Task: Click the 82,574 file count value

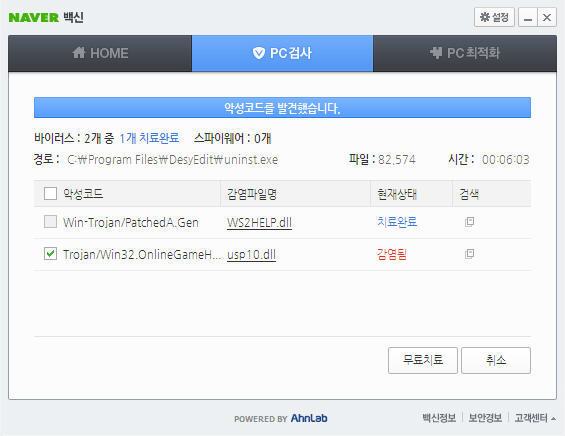Action: click(x=397, y=160)
